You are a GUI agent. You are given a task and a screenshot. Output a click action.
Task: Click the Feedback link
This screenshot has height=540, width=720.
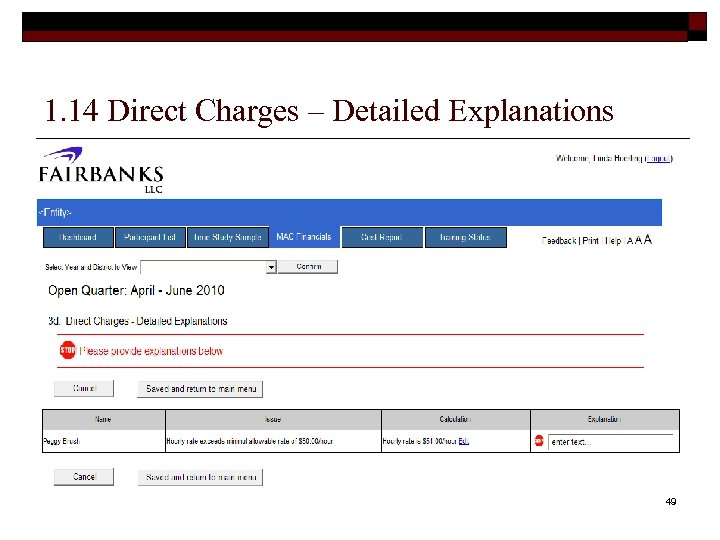pos(559,241)
